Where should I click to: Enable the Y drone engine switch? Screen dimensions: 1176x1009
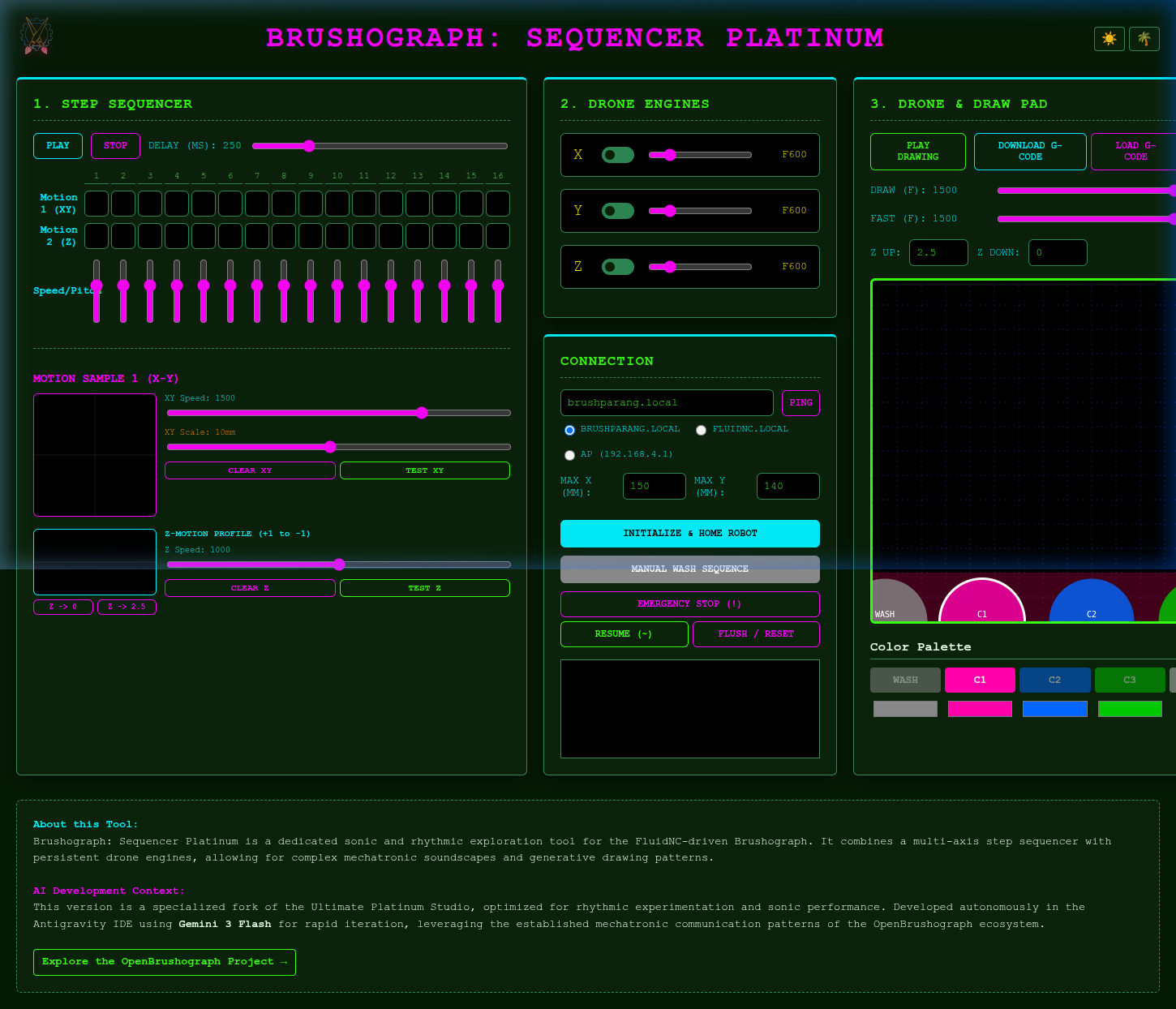coord(618,211)
